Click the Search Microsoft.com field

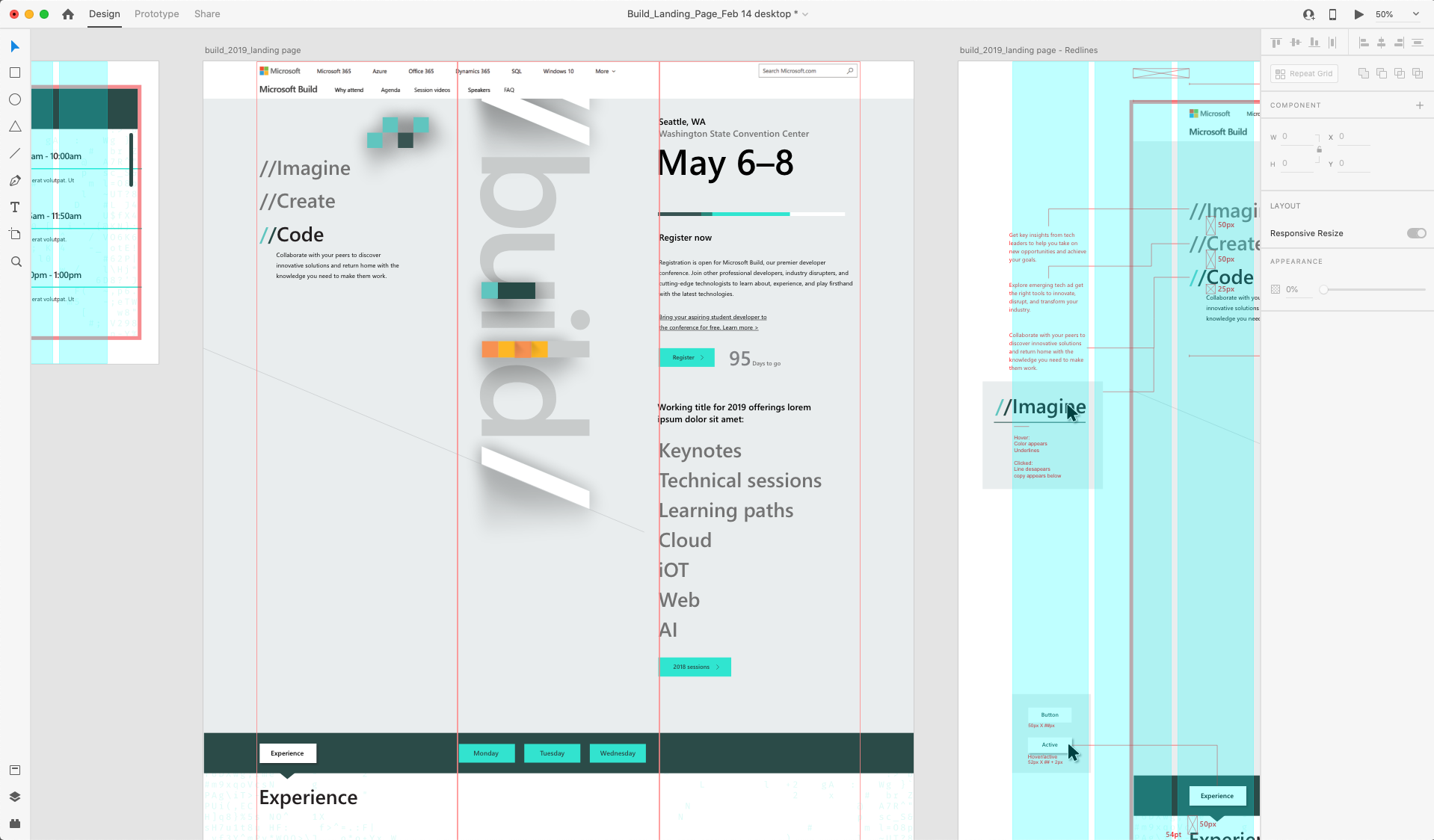coord(807,71)
